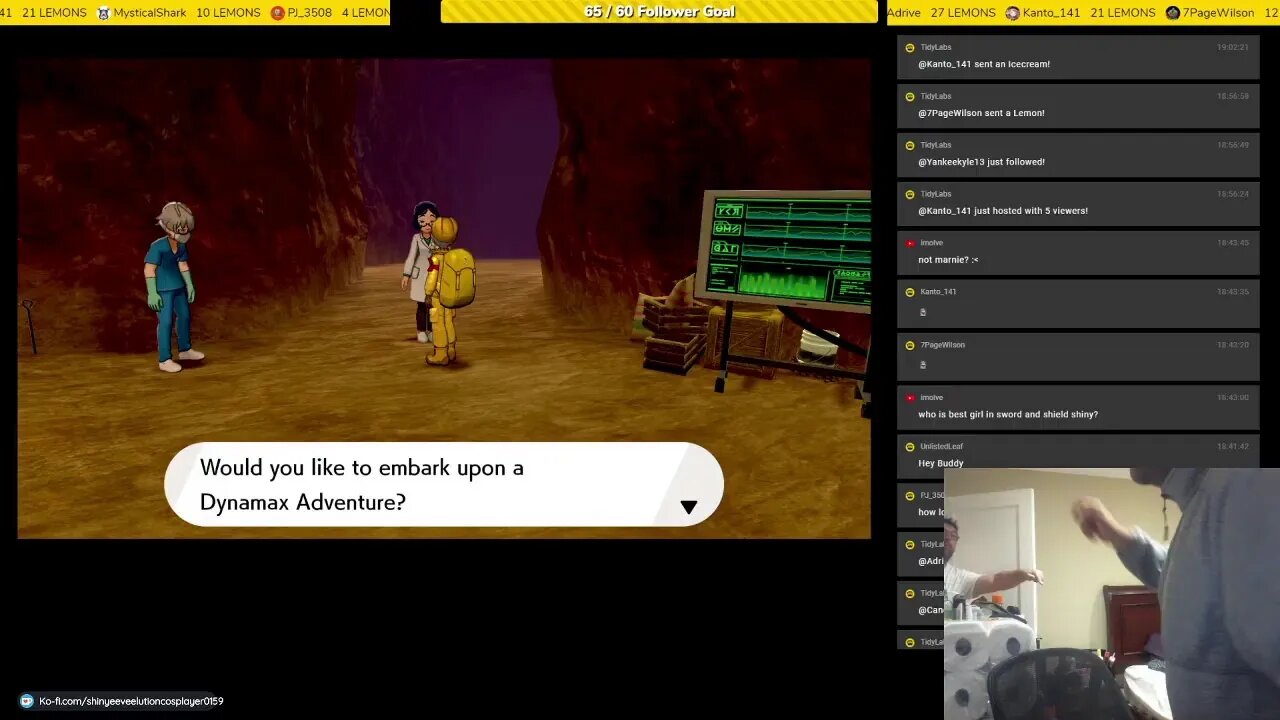Click the '7PageWilson' username in the chat list
The height and width of the screenshot is (720, 1280).
tap(942, 345)
